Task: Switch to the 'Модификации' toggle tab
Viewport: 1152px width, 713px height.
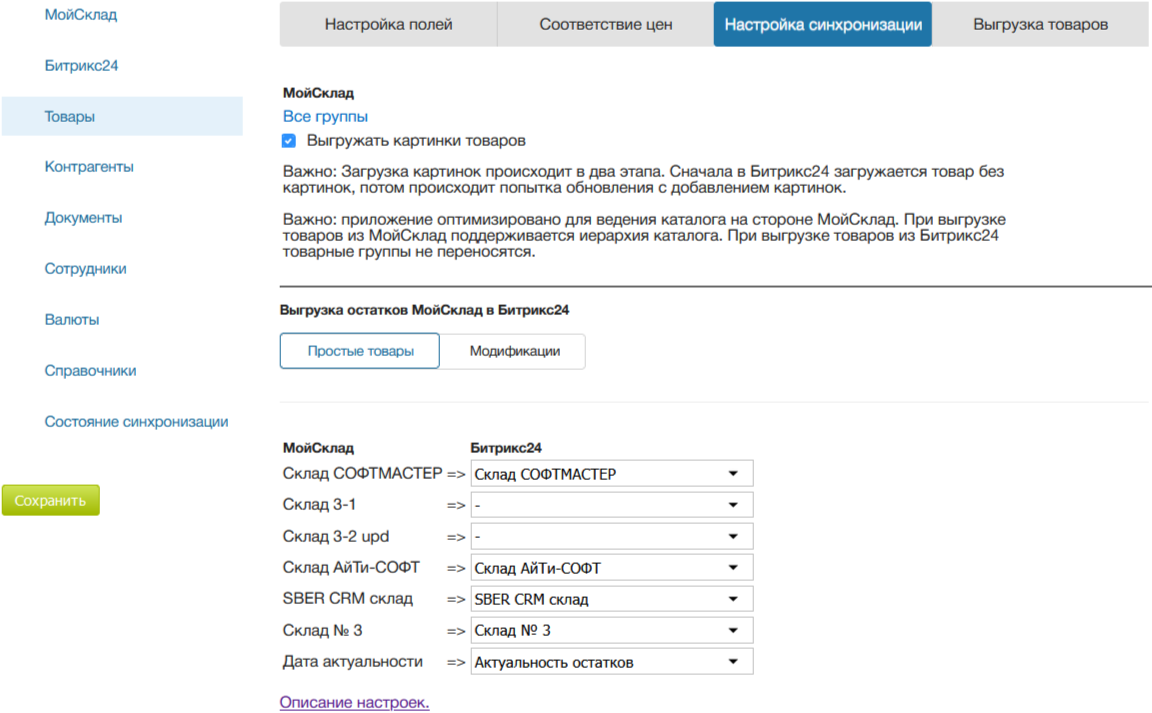Action: pyautogui.click(x=514, y=351)
